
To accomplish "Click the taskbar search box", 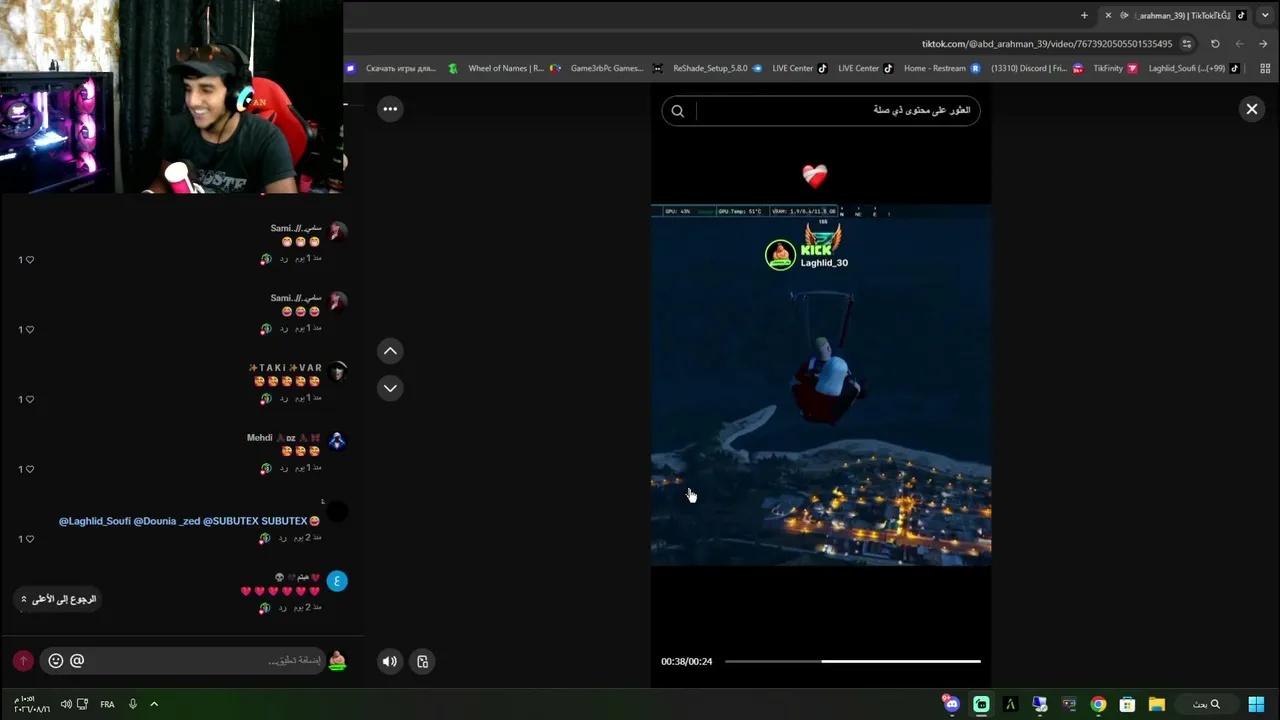I will [1205, 704].
